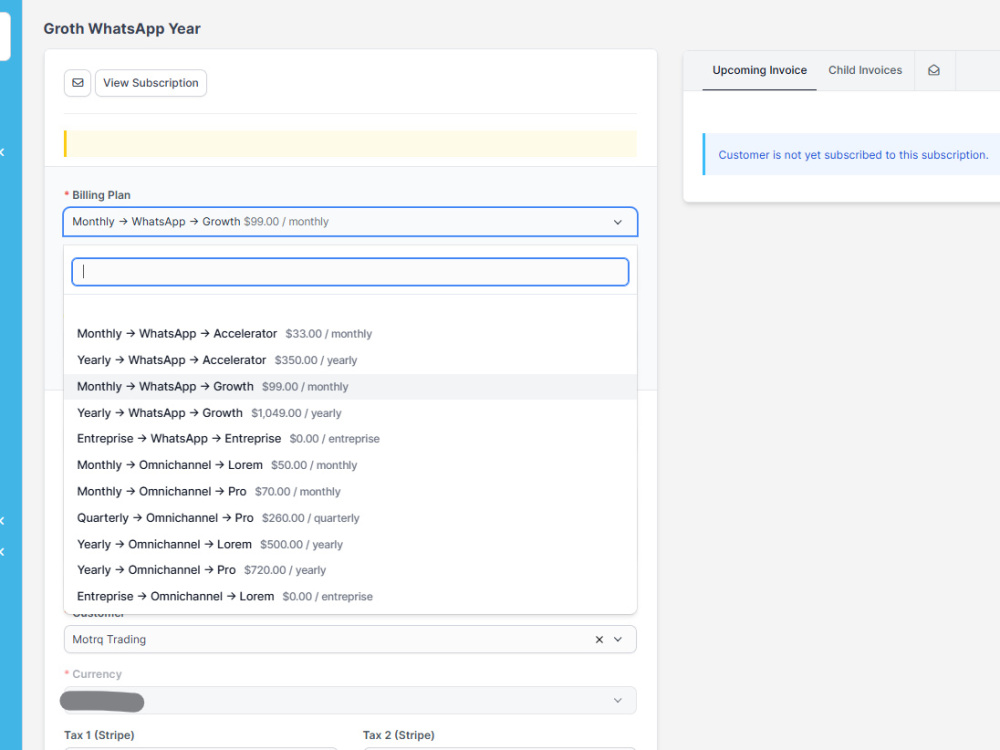
Task: Switch to the Child Invoices tab
Action: [865, 70]
